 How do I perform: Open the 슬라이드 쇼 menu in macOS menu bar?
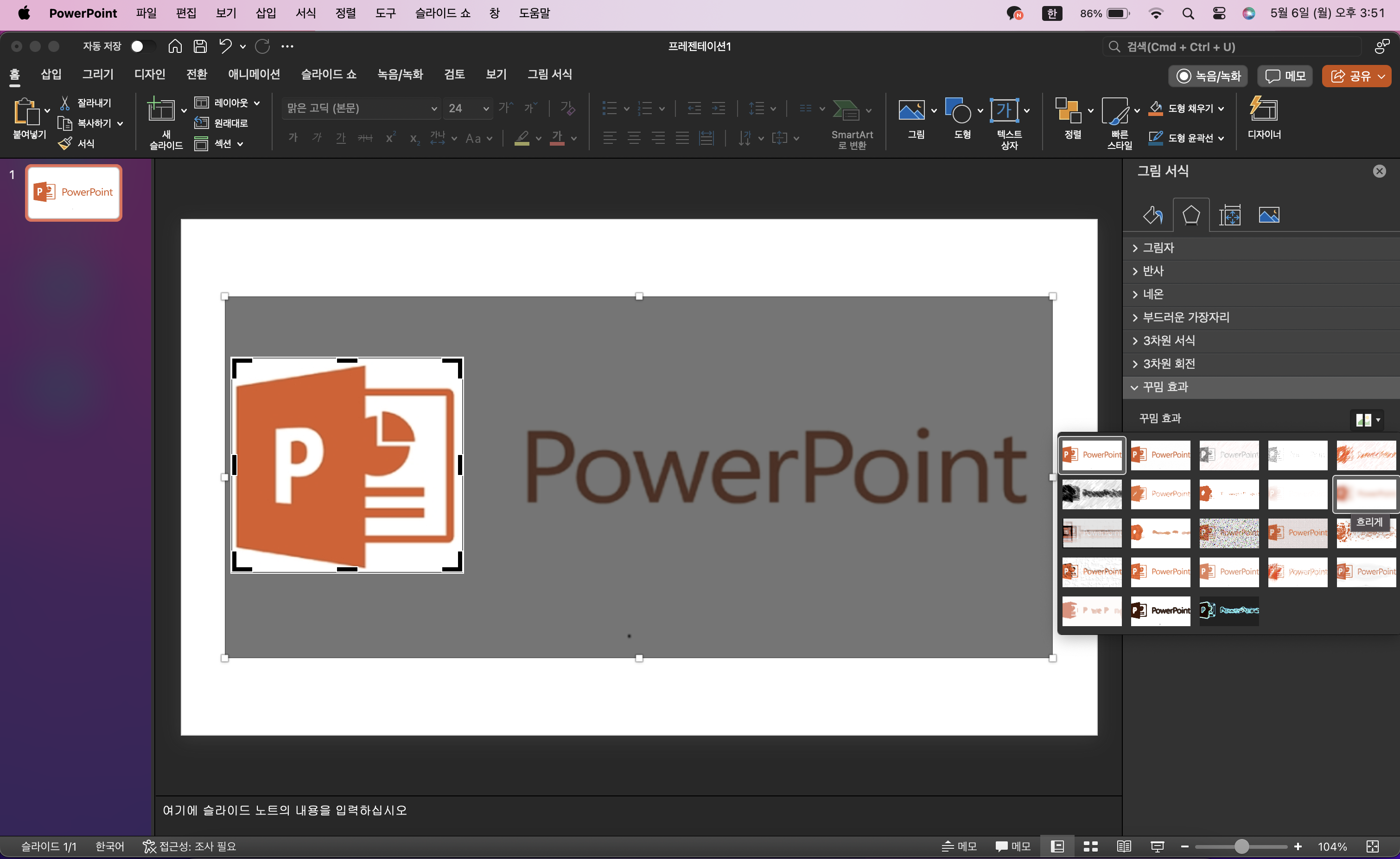[443, 13]
